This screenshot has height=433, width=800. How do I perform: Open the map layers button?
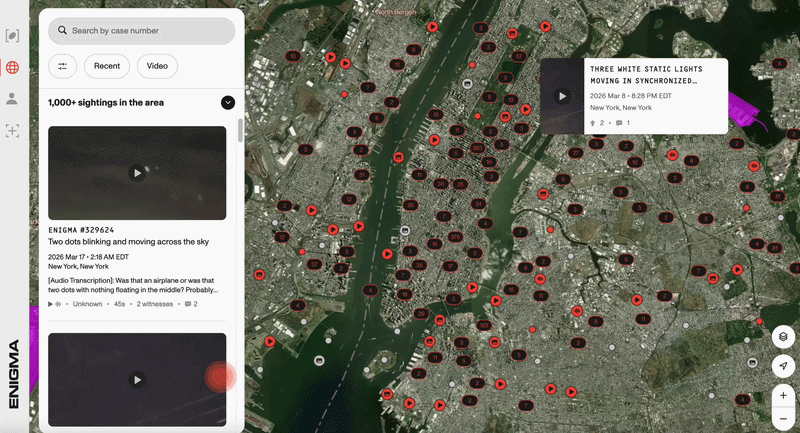pyautogui.click(x=783, y=337)
